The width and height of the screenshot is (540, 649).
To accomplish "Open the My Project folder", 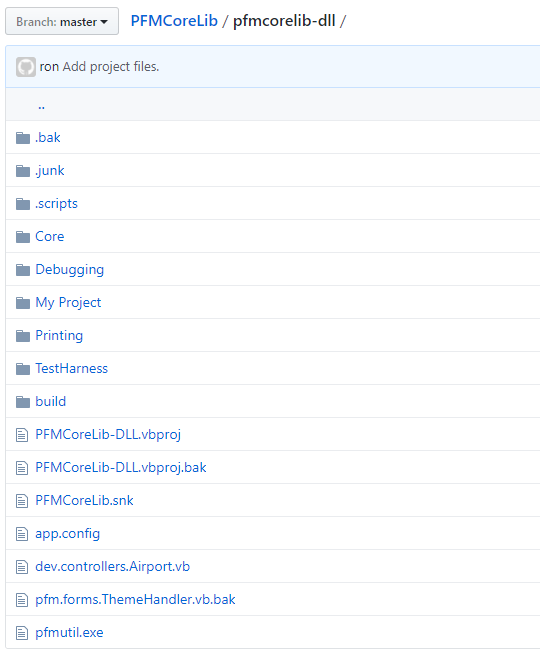I will pos(68,303).
